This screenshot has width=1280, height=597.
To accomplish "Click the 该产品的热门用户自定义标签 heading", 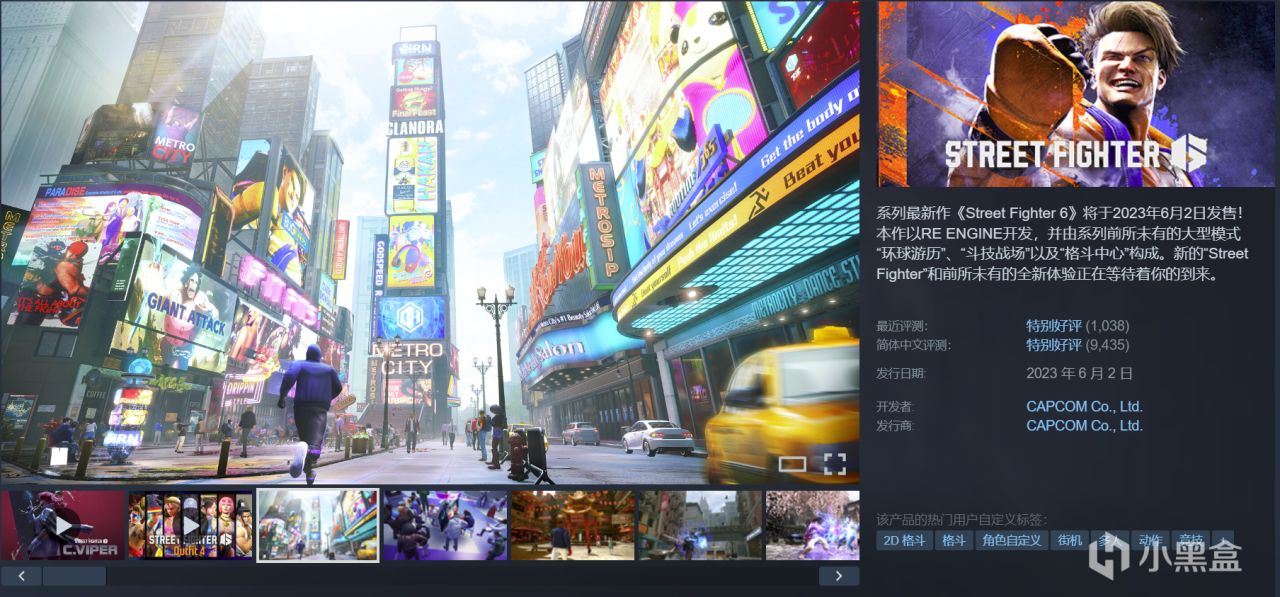I will point(961,520).
